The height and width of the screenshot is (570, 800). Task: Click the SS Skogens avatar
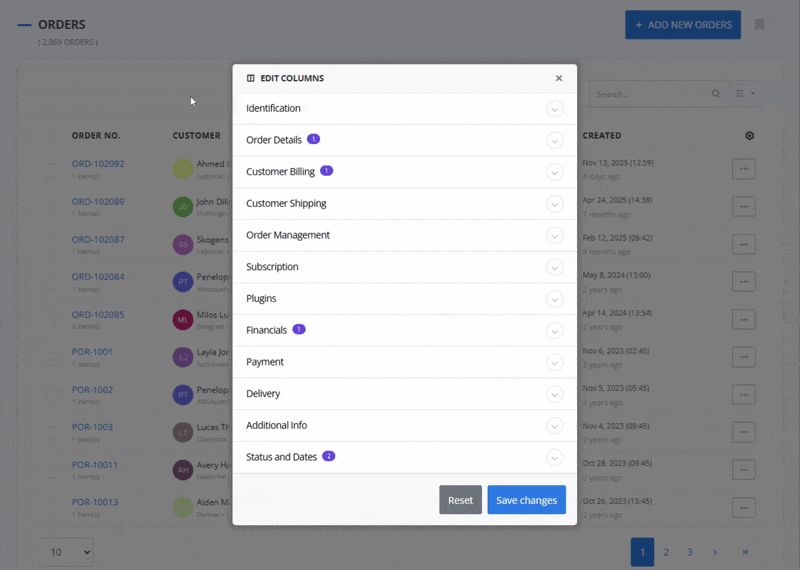pos(183,244)
